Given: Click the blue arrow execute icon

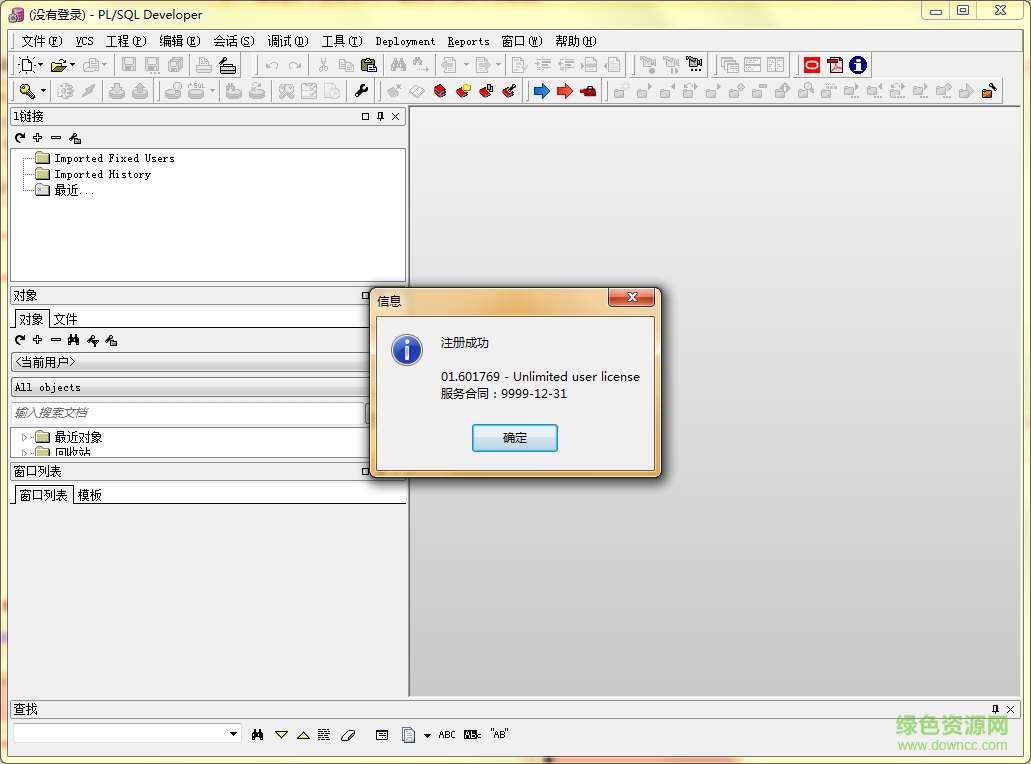Looking at the screenshot, I should pos(540,90).
